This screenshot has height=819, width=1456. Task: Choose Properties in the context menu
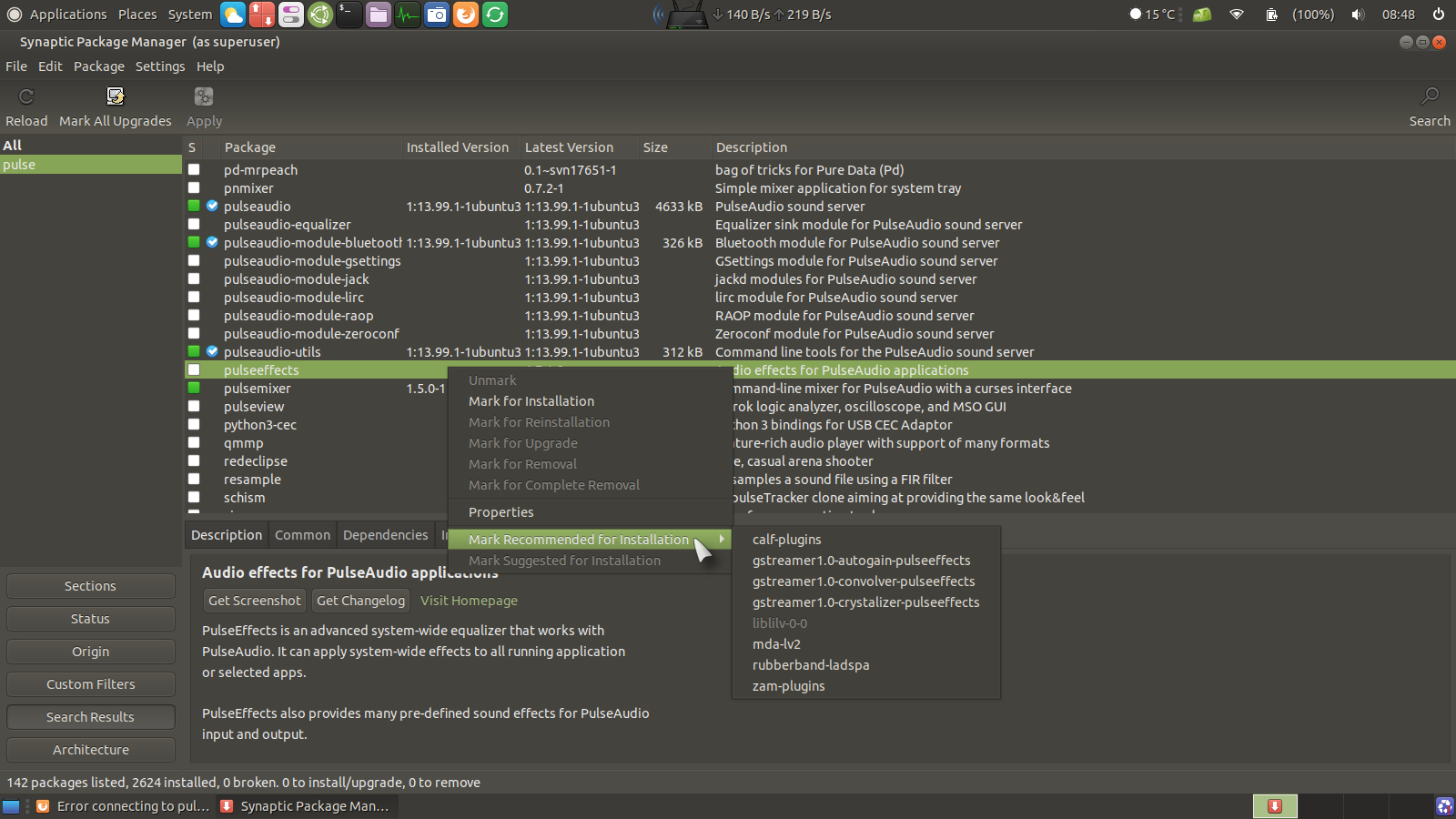tap(591, 512)
